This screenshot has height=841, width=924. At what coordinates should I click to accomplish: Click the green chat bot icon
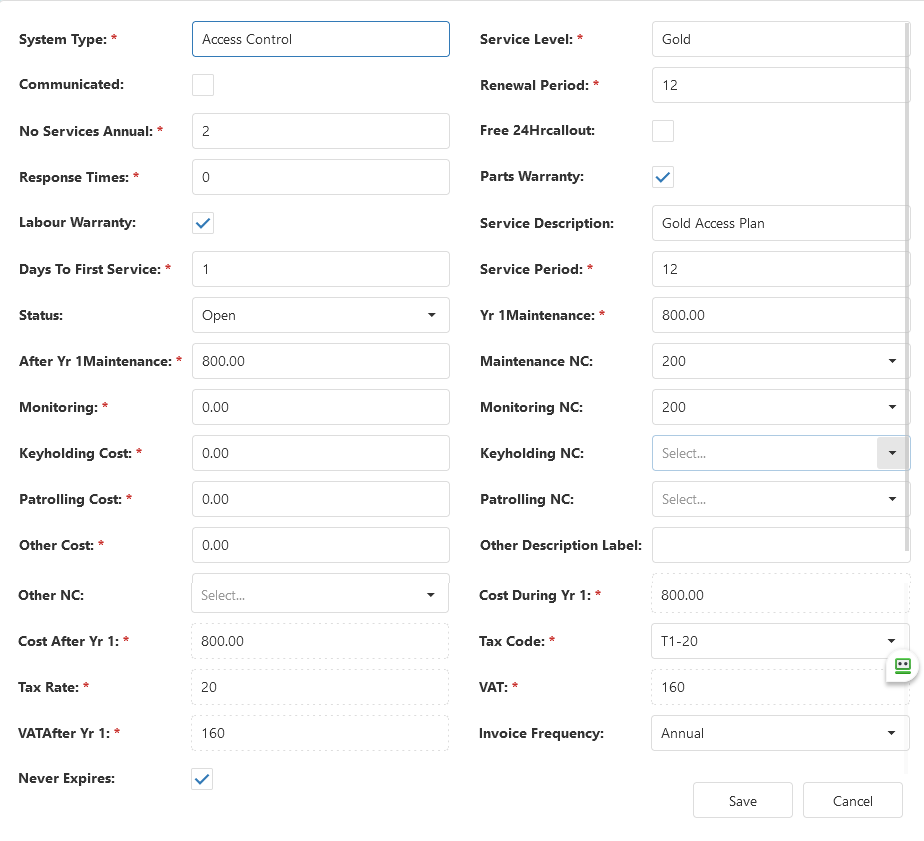coord(902,667)
